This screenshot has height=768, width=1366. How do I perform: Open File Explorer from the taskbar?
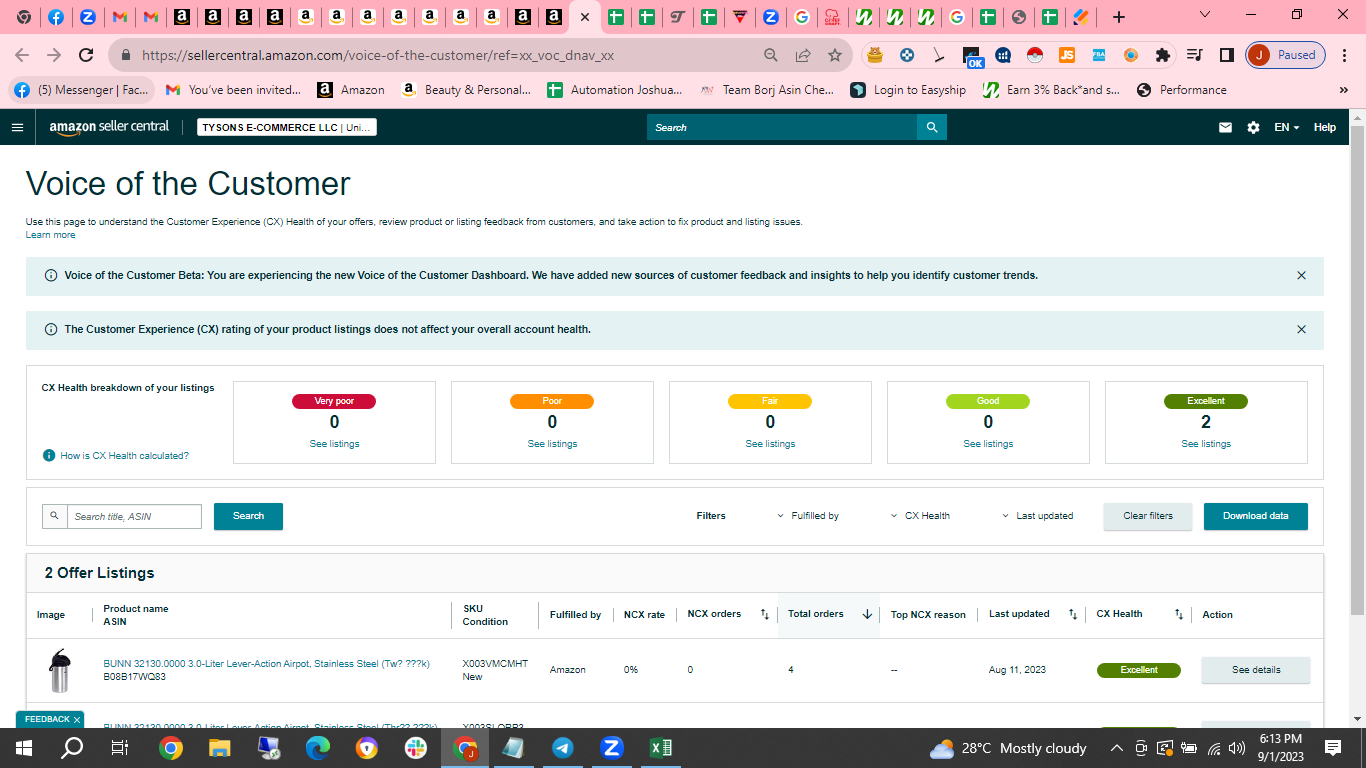[x=220, y=748]
